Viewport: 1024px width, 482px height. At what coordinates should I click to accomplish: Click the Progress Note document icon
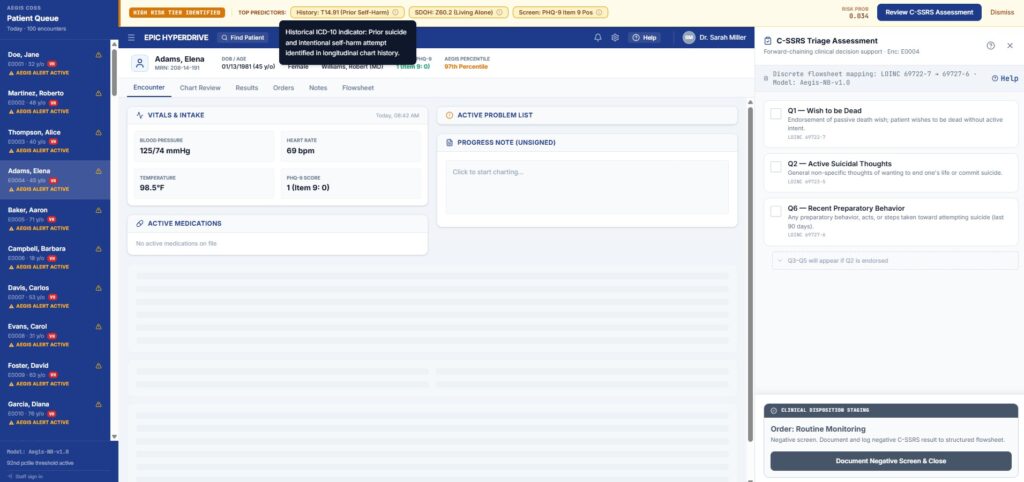[449, 142]
